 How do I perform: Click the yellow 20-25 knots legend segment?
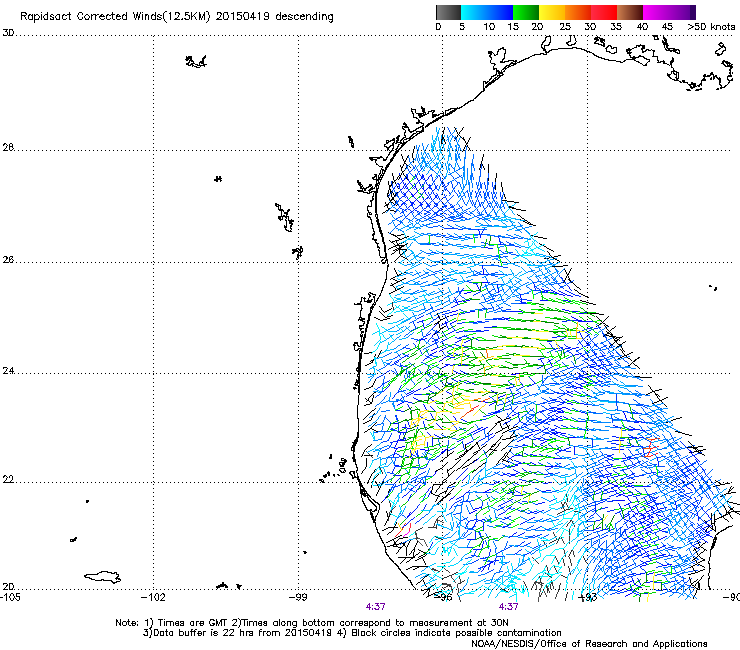click(x=552, y=12)
